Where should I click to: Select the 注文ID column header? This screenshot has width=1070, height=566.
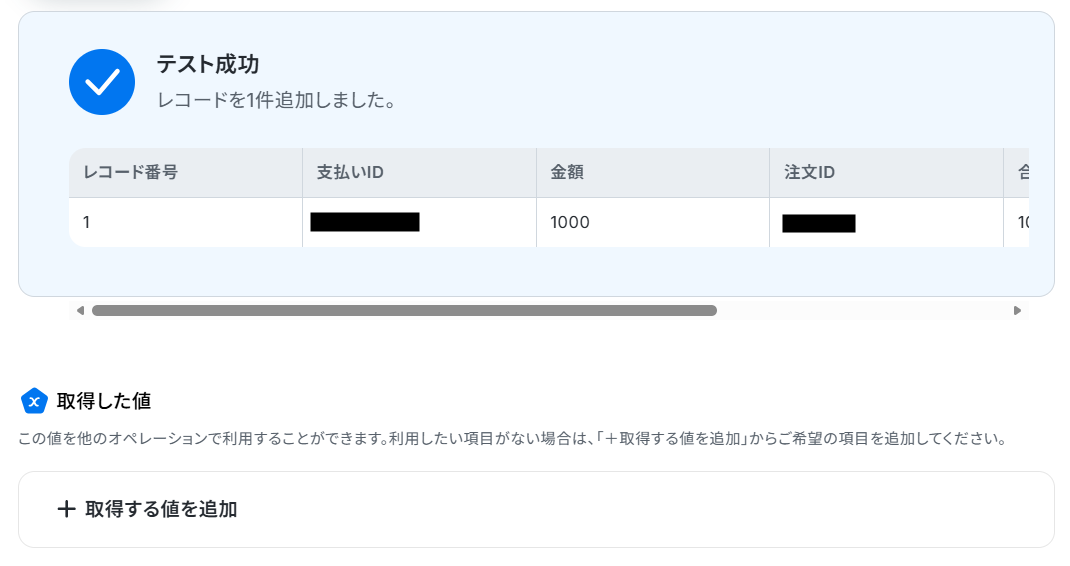(x=886, y=173)
